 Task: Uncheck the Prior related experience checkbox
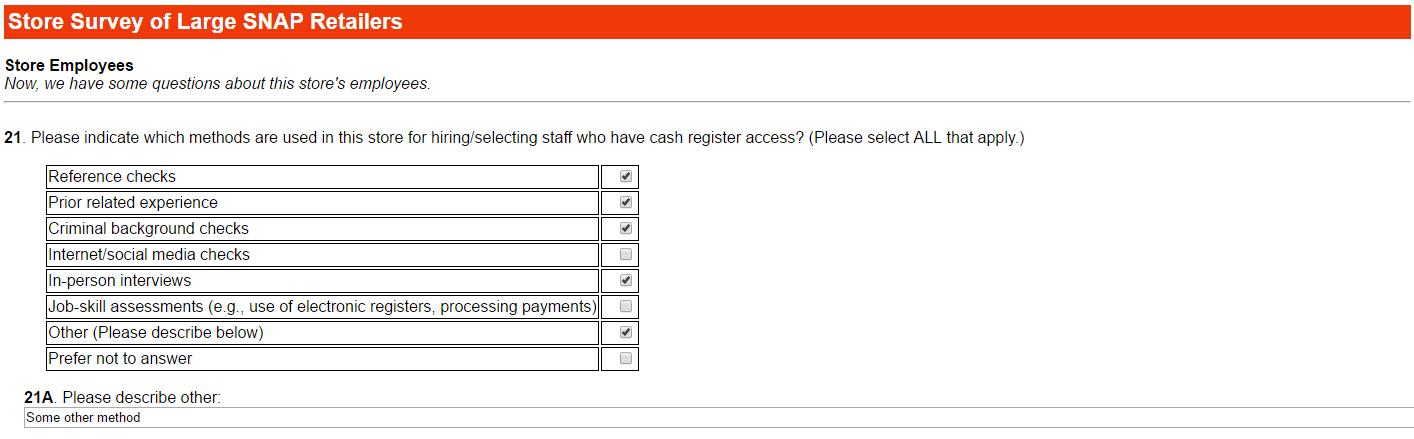(x=626, y=203)
